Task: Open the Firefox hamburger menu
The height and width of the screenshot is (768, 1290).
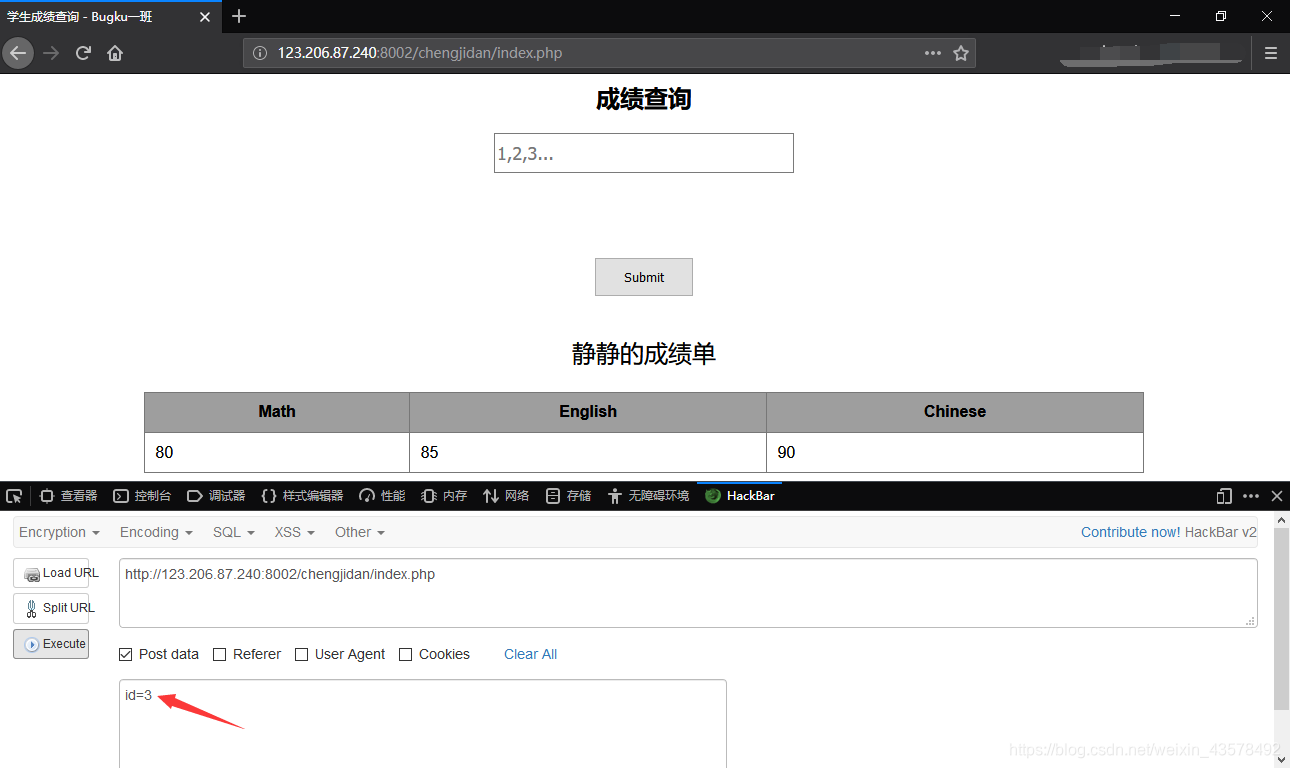Action: click(x=1271, y=53)
